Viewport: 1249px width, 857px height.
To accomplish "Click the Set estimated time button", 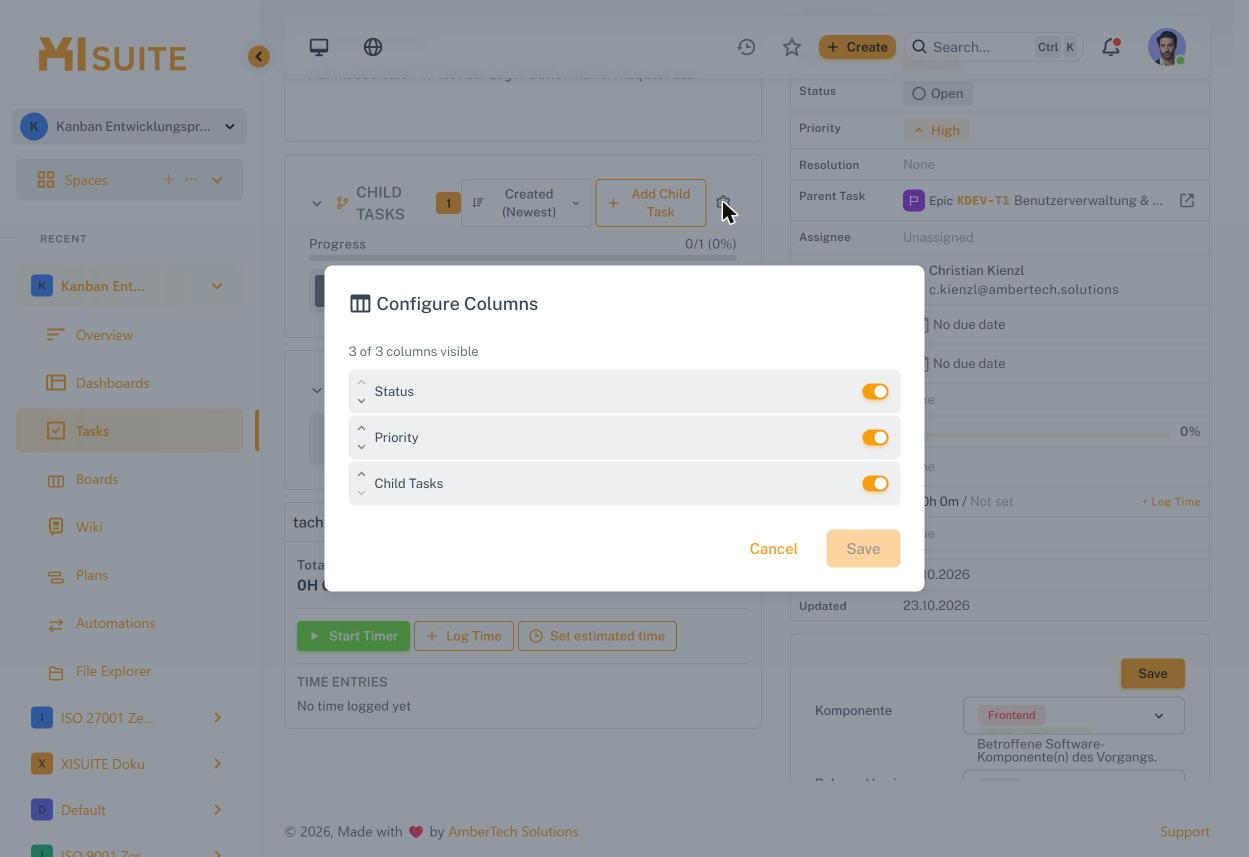I will (597, 636).
